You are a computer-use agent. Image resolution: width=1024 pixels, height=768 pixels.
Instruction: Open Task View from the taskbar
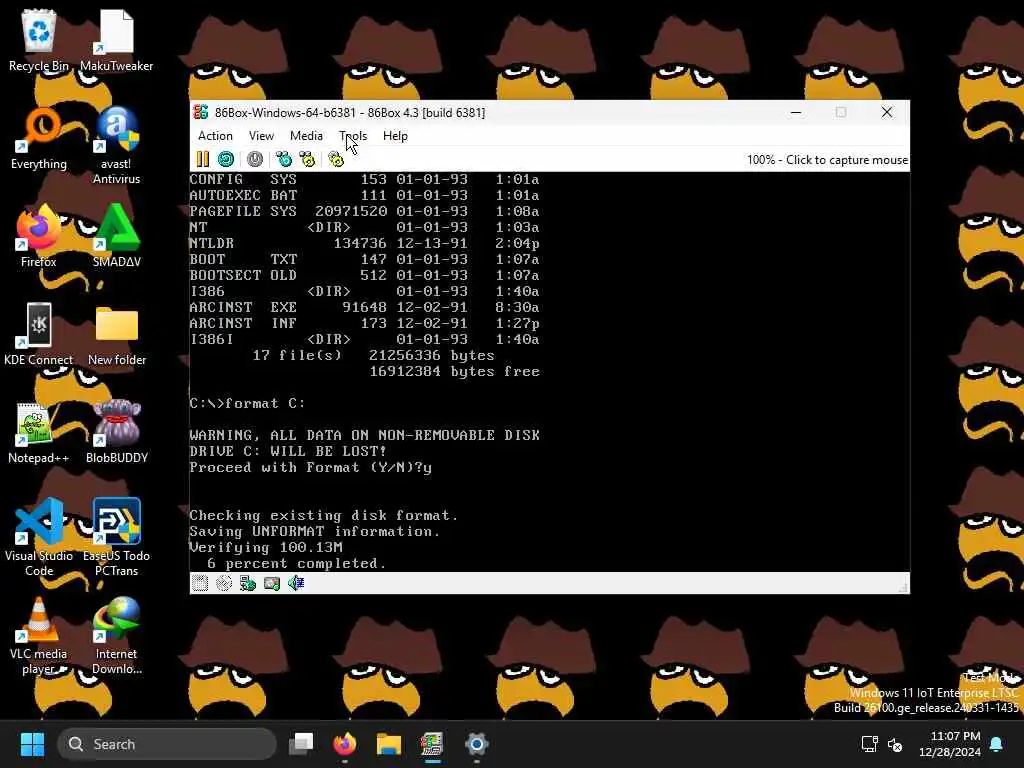[x=301, y=744]
